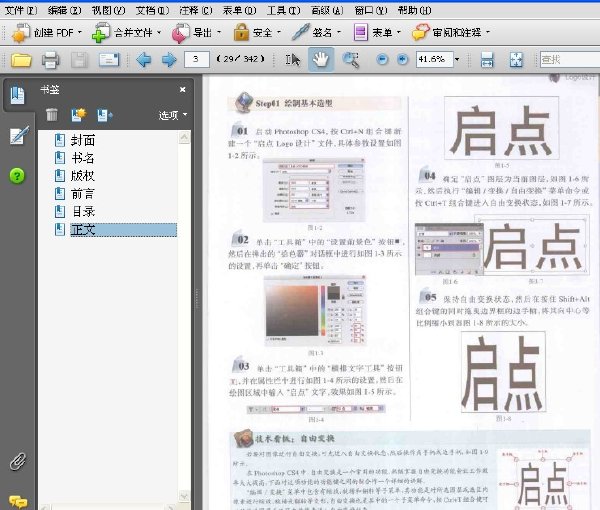Activate the Hand tool
The image size is (600, 510).
click(321, 59)
